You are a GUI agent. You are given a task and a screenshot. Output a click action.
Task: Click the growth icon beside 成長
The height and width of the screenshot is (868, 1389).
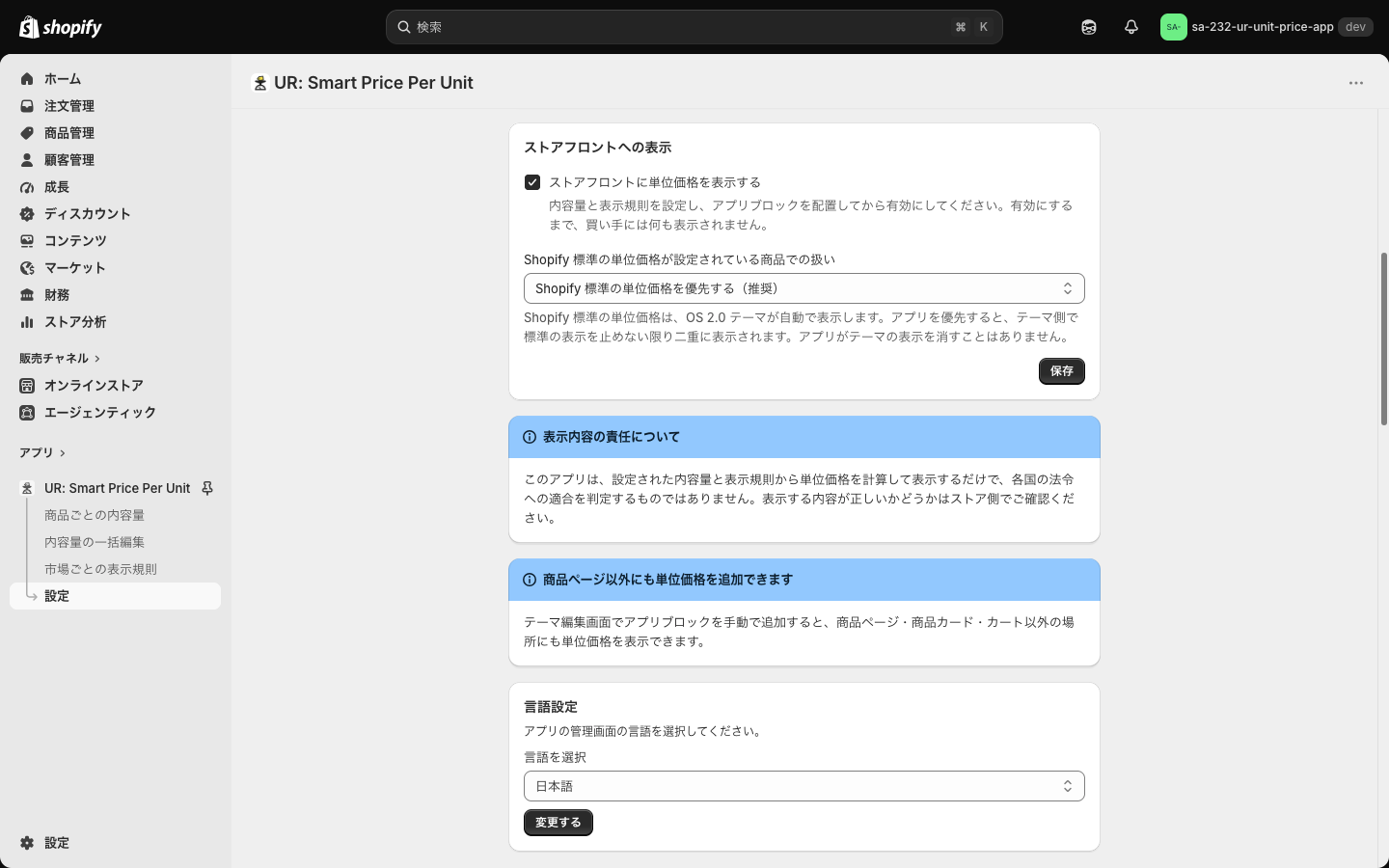pyautogui.click(x=27, y=187)
